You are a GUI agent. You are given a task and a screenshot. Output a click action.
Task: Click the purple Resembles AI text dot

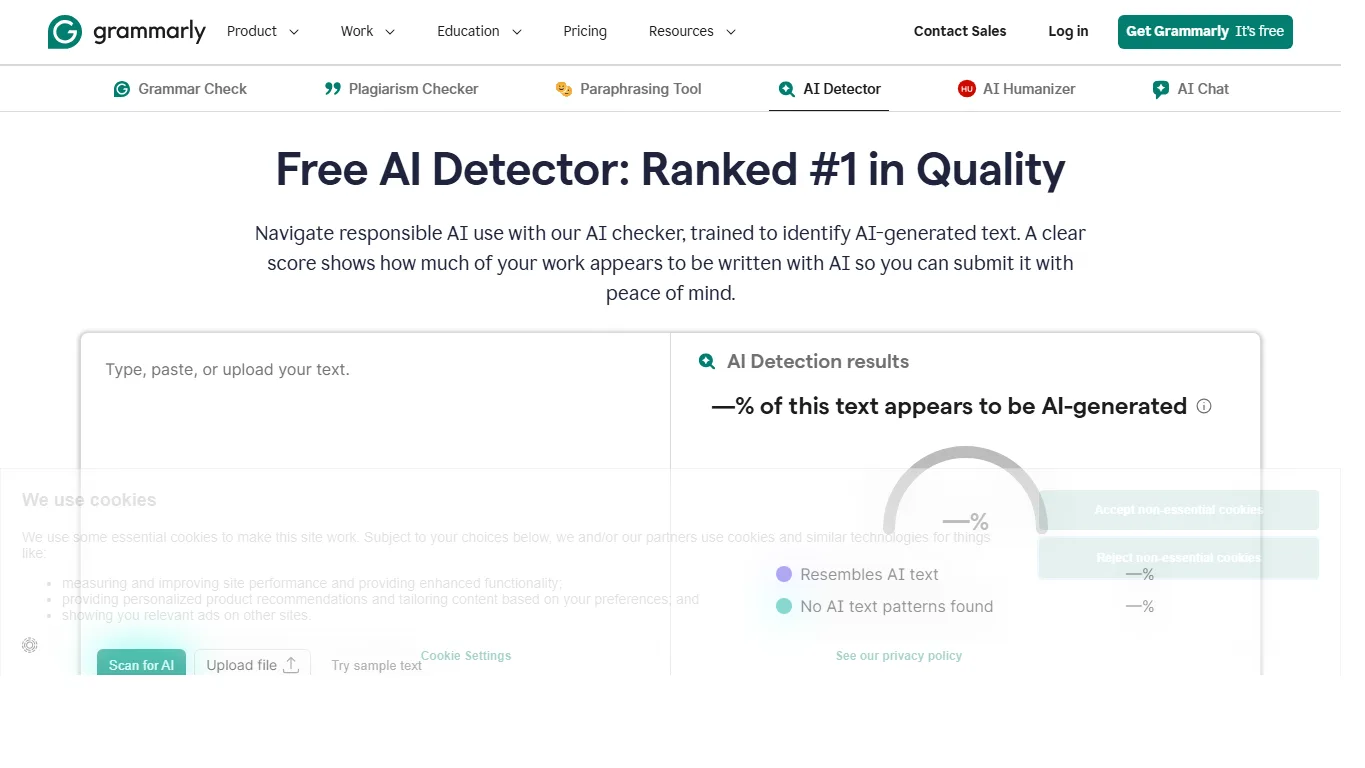coord(784,574)
